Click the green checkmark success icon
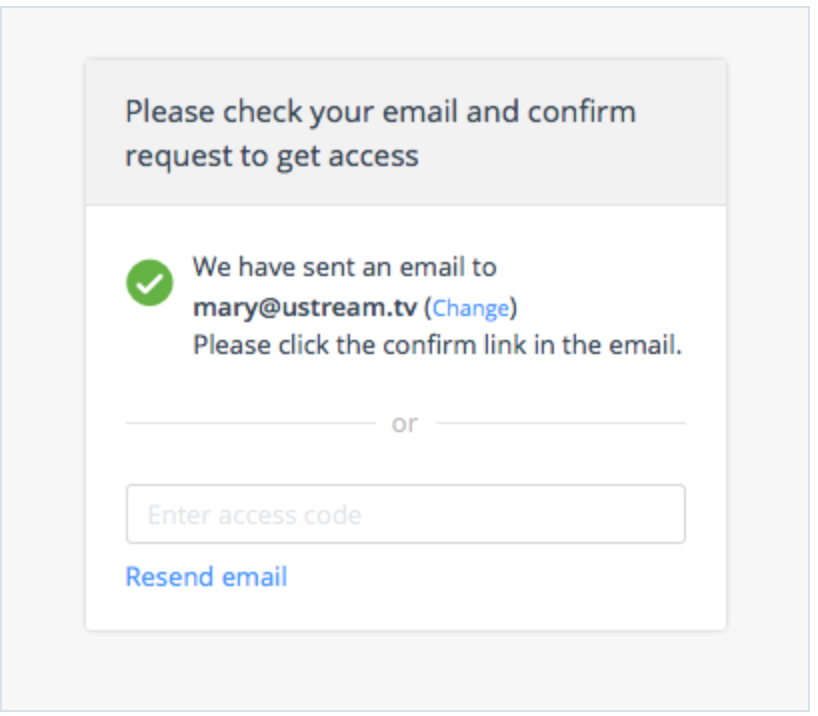This screenshot has width=818, height=716. [150, 284]
